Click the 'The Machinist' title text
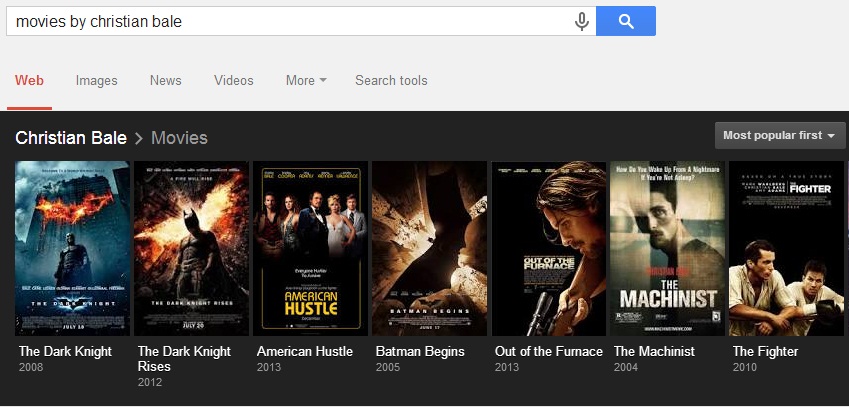849x408 pixels. coord(654,351)
